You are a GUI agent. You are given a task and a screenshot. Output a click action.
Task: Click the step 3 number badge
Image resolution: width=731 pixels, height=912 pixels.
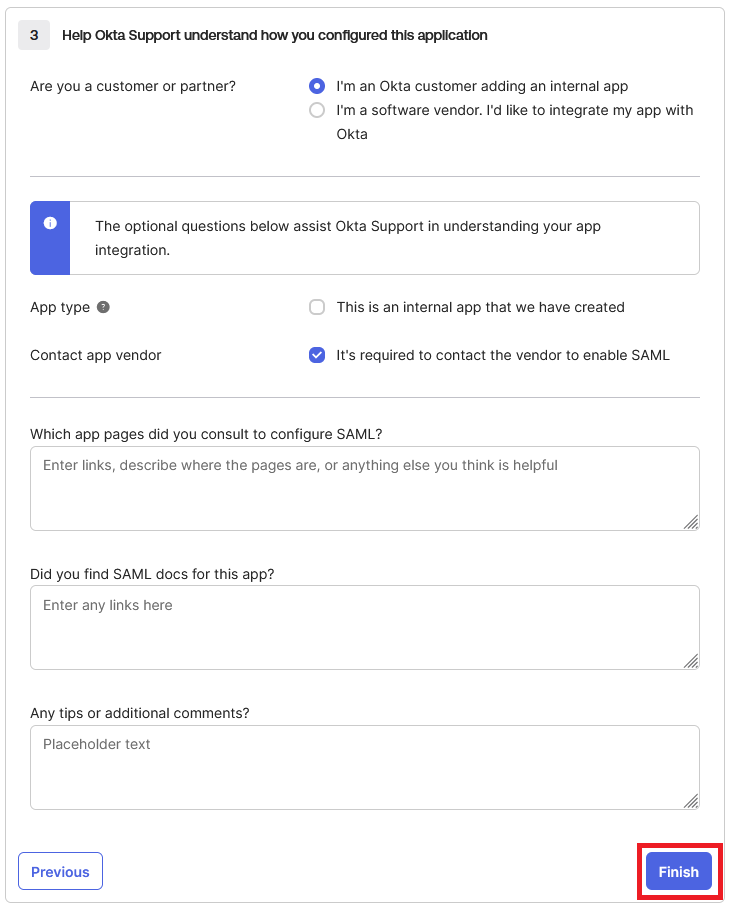pyautogui.click(x=34, y=35)
